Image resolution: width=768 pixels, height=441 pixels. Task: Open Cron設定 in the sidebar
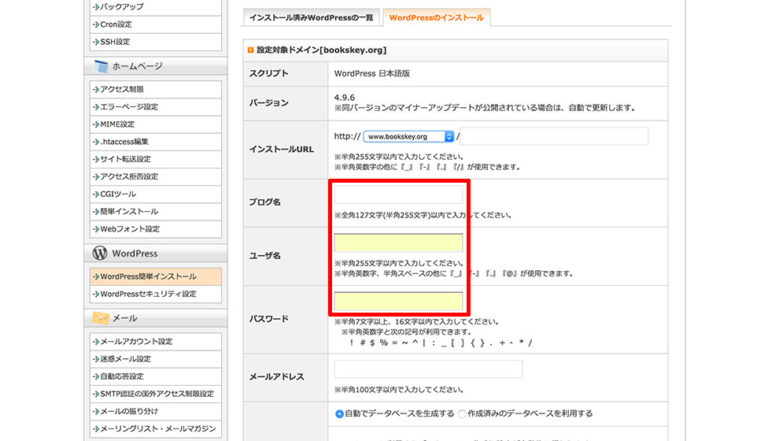116,24
